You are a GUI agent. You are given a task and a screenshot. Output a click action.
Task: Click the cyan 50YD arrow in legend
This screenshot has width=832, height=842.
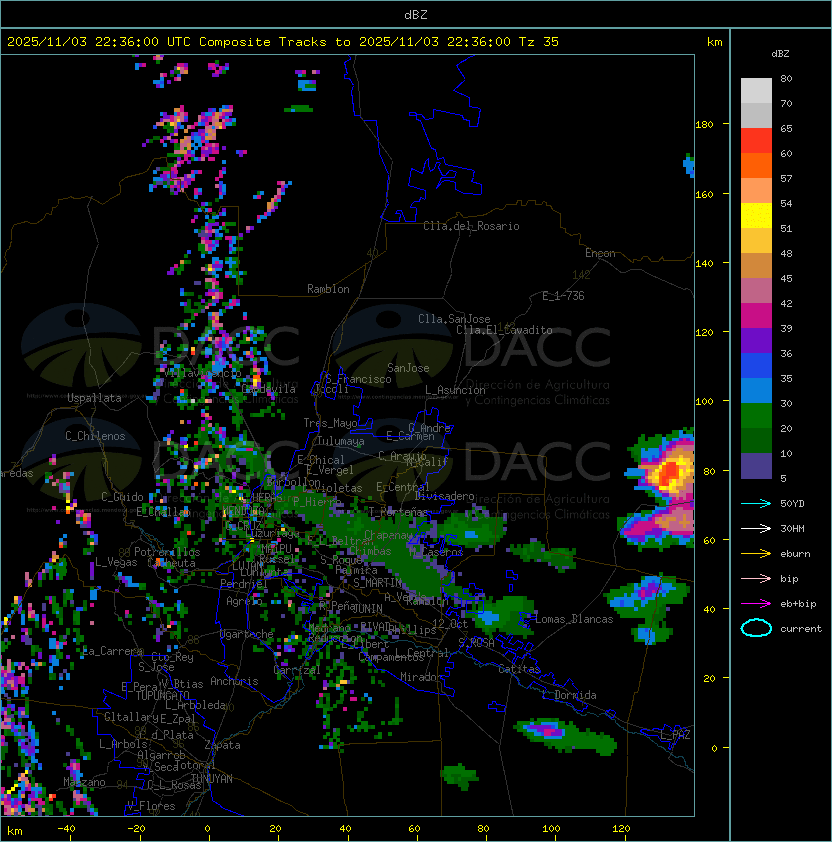756,504
